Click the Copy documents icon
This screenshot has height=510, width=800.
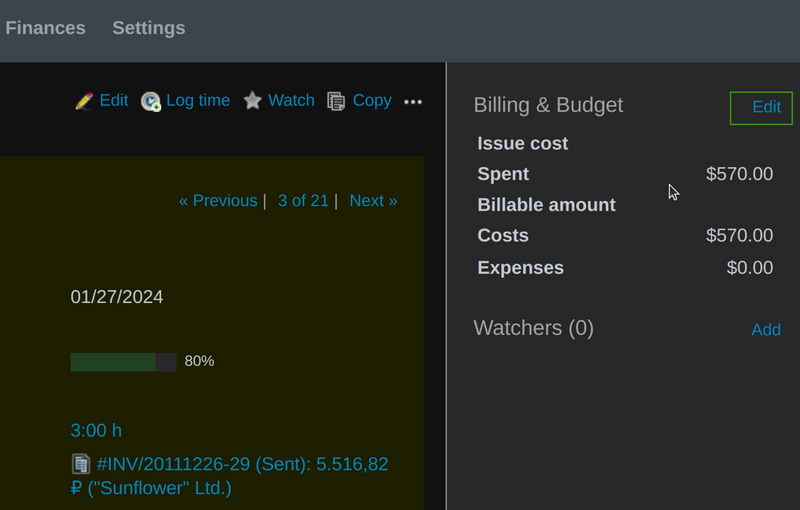[x=336, y=101]
